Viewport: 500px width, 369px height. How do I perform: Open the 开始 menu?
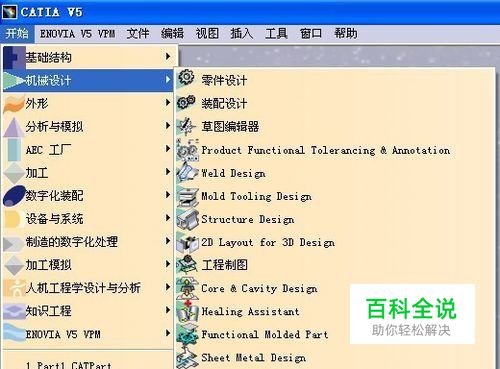point(17,33)
